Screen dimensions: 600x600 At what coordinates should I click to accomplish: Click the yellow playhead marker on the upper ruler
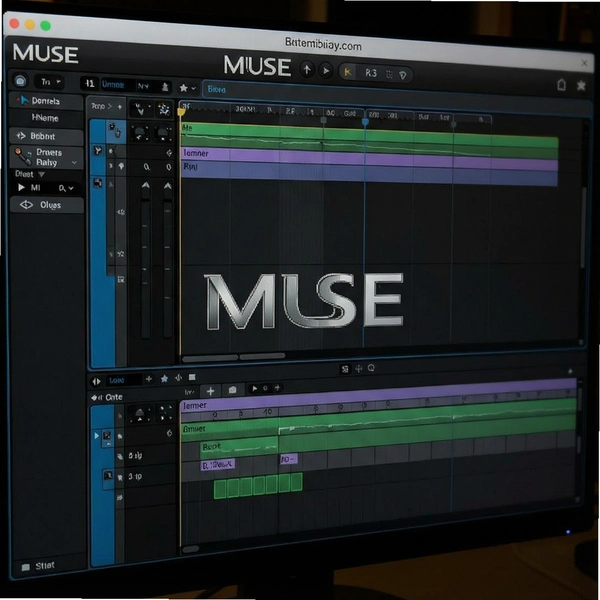tap(181, 112)
